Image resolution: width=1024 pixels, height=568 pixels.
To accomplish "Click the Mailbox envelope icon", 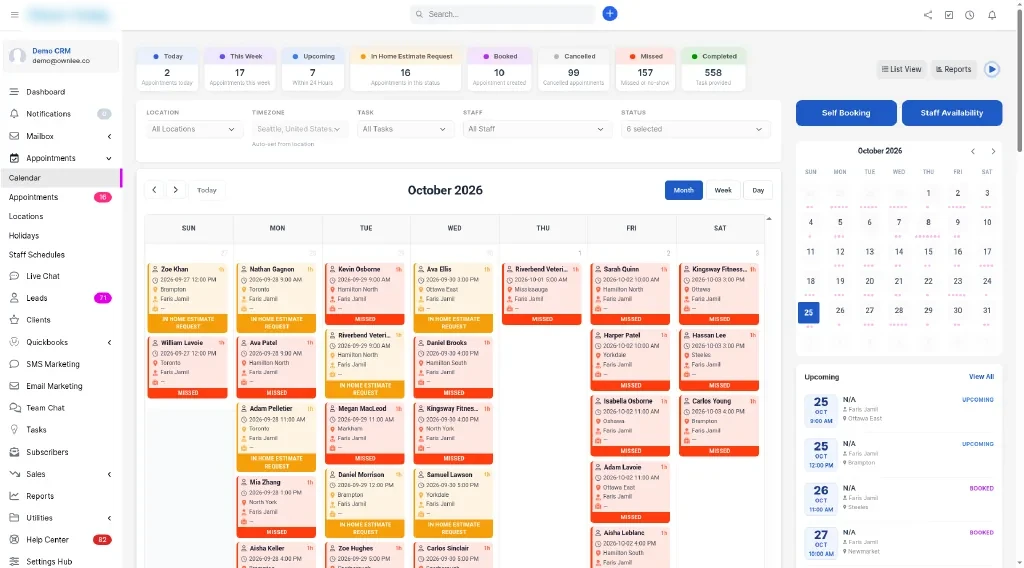I will click(14, 136).
